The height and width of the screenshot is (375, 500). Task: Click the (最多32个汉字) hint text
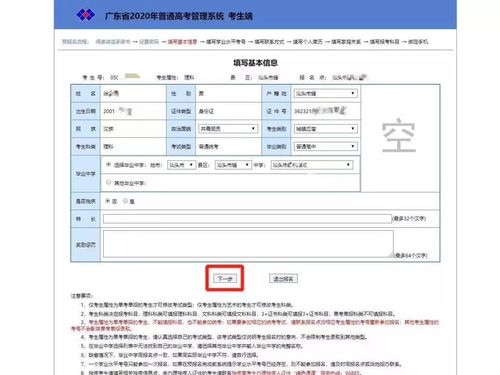point(409,219)
